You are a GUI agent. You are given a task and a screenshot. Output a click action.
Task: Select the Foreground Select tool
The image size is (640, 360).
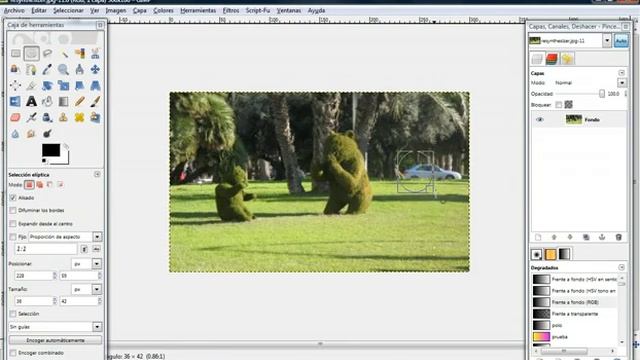pyautogui.click(x=16, y=69)
